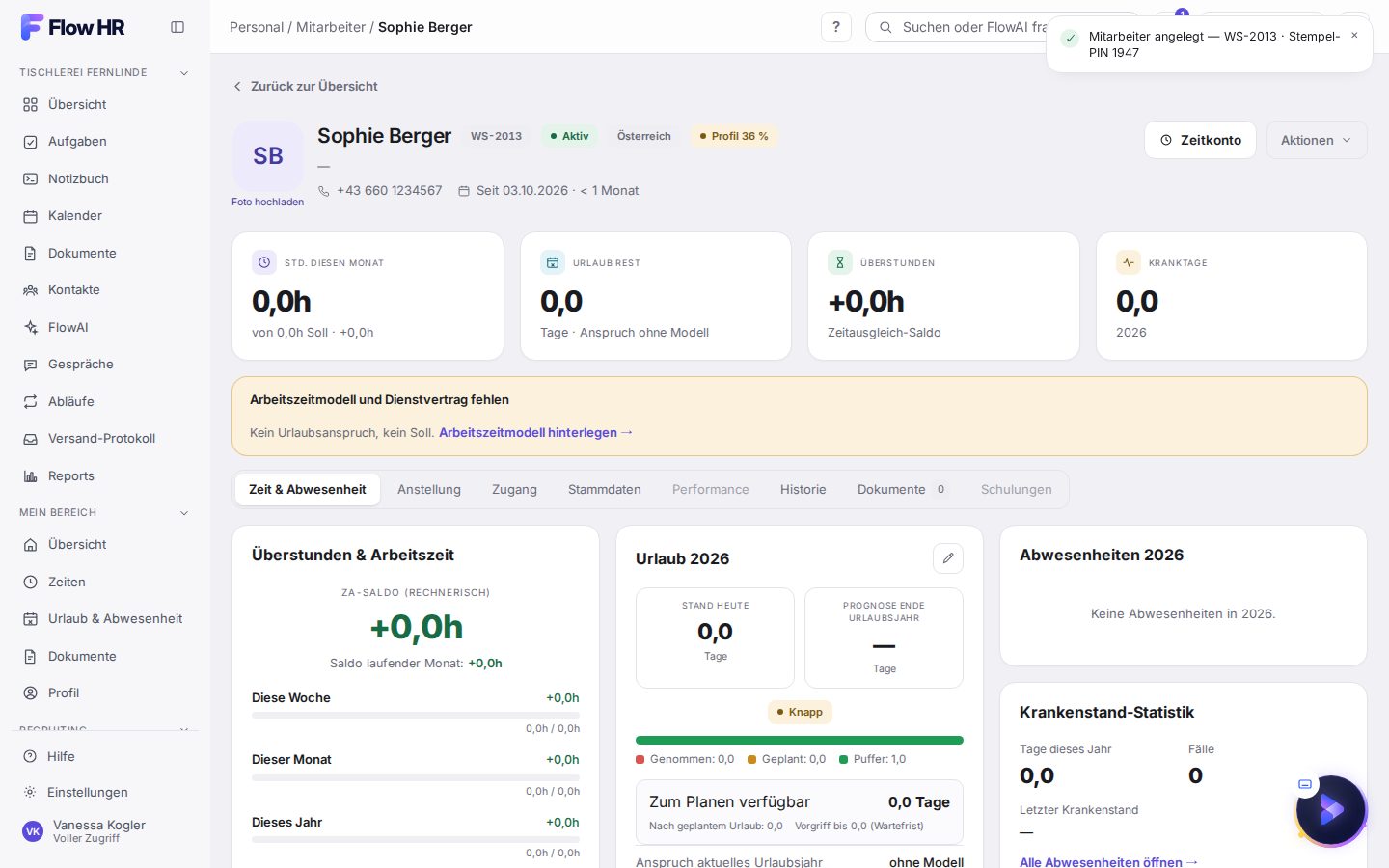The width and height of the screenshot is (1389, 868).
Task: Launch FlowAI from the sidebar
Action: [x=105, y=327]
